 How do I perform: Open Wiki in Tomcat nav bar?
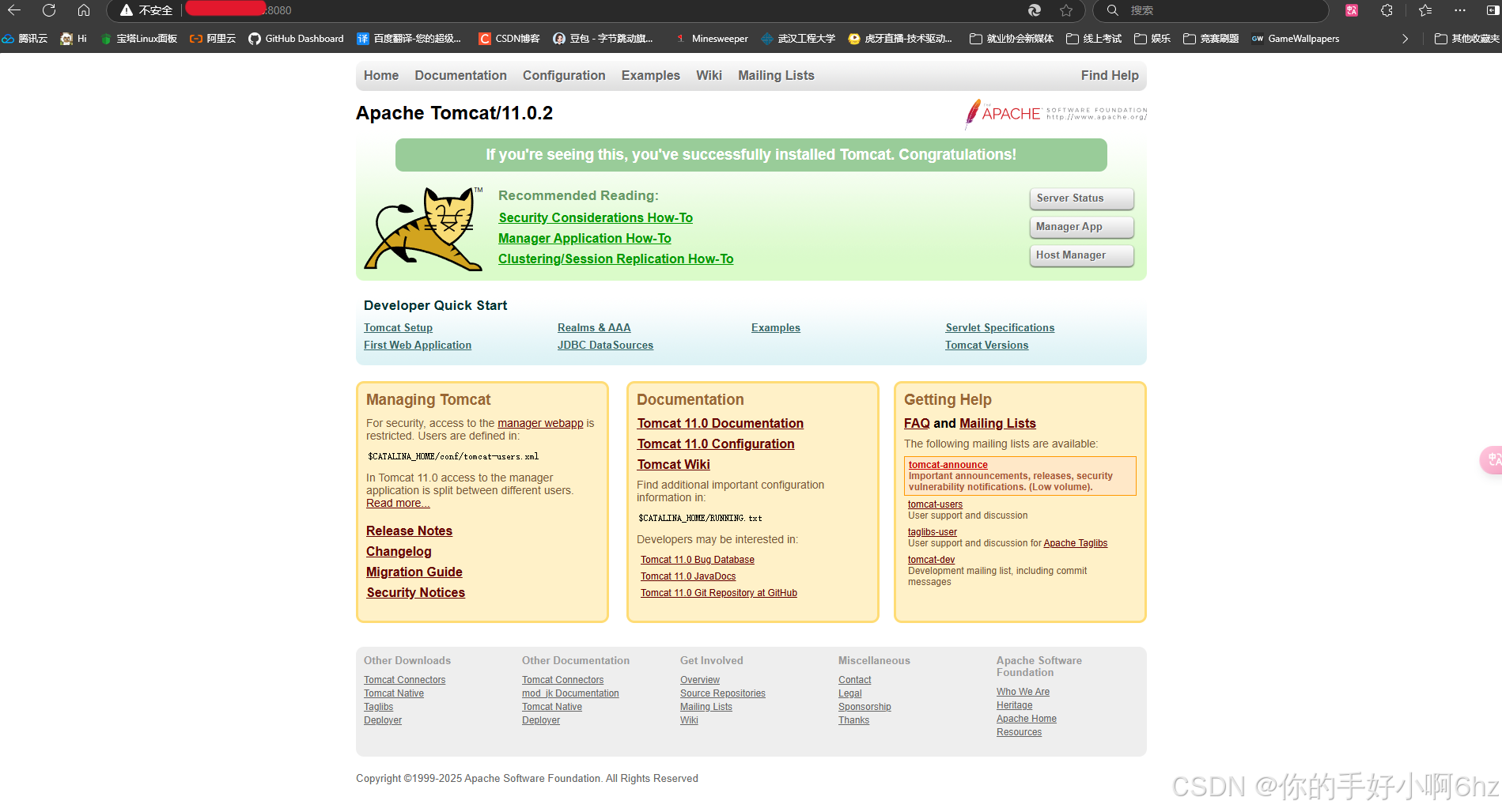tap(709, 75)
